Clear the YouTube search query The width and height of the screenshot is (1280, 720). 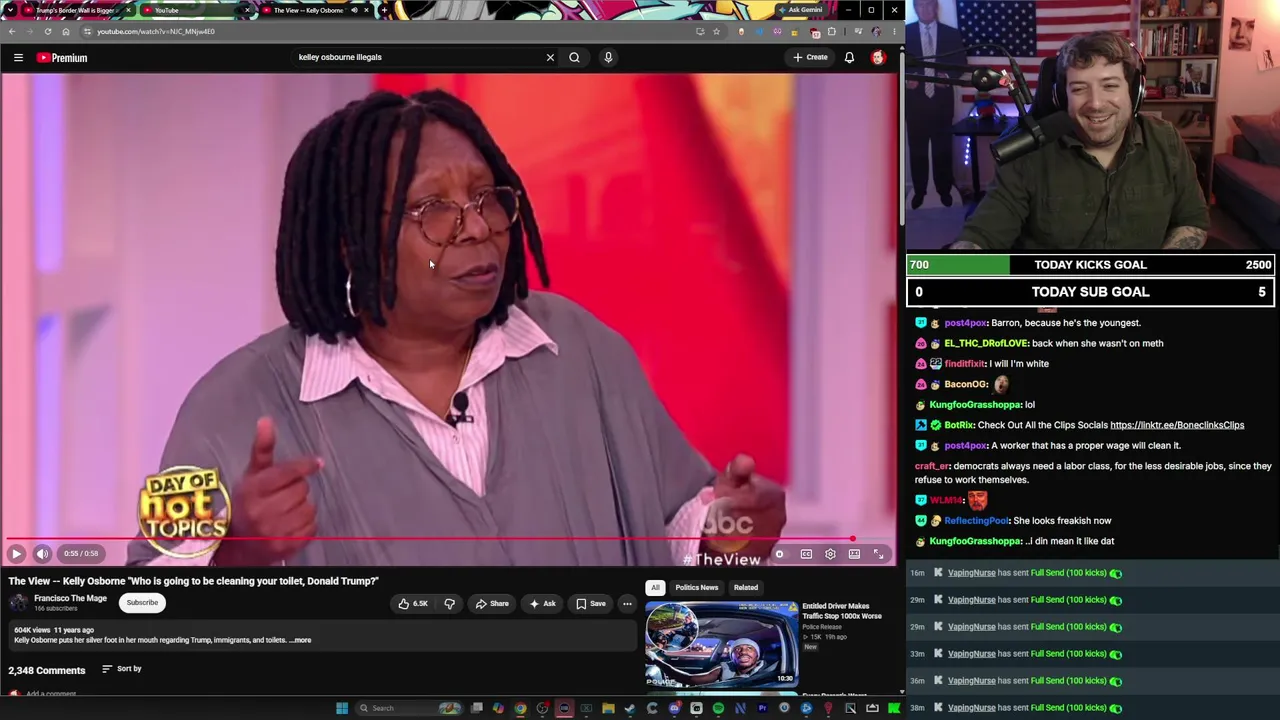(550, 57)
